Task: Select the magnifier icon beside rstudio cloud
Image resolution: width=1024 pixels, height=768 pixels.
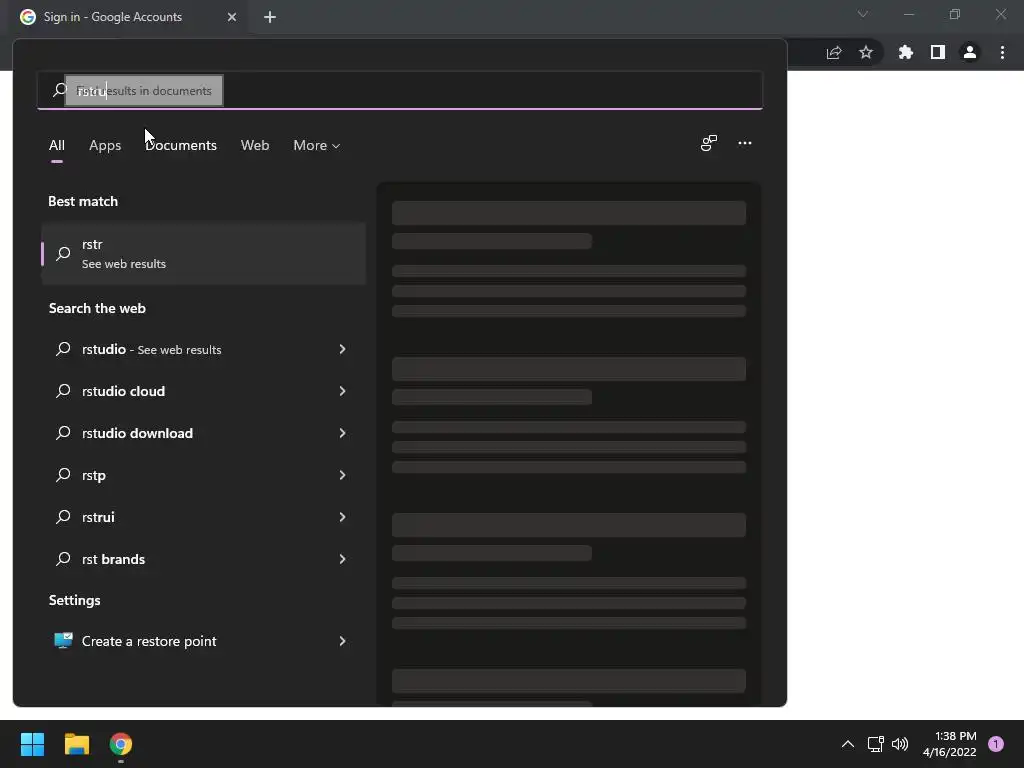Action: tap(63, 391)
